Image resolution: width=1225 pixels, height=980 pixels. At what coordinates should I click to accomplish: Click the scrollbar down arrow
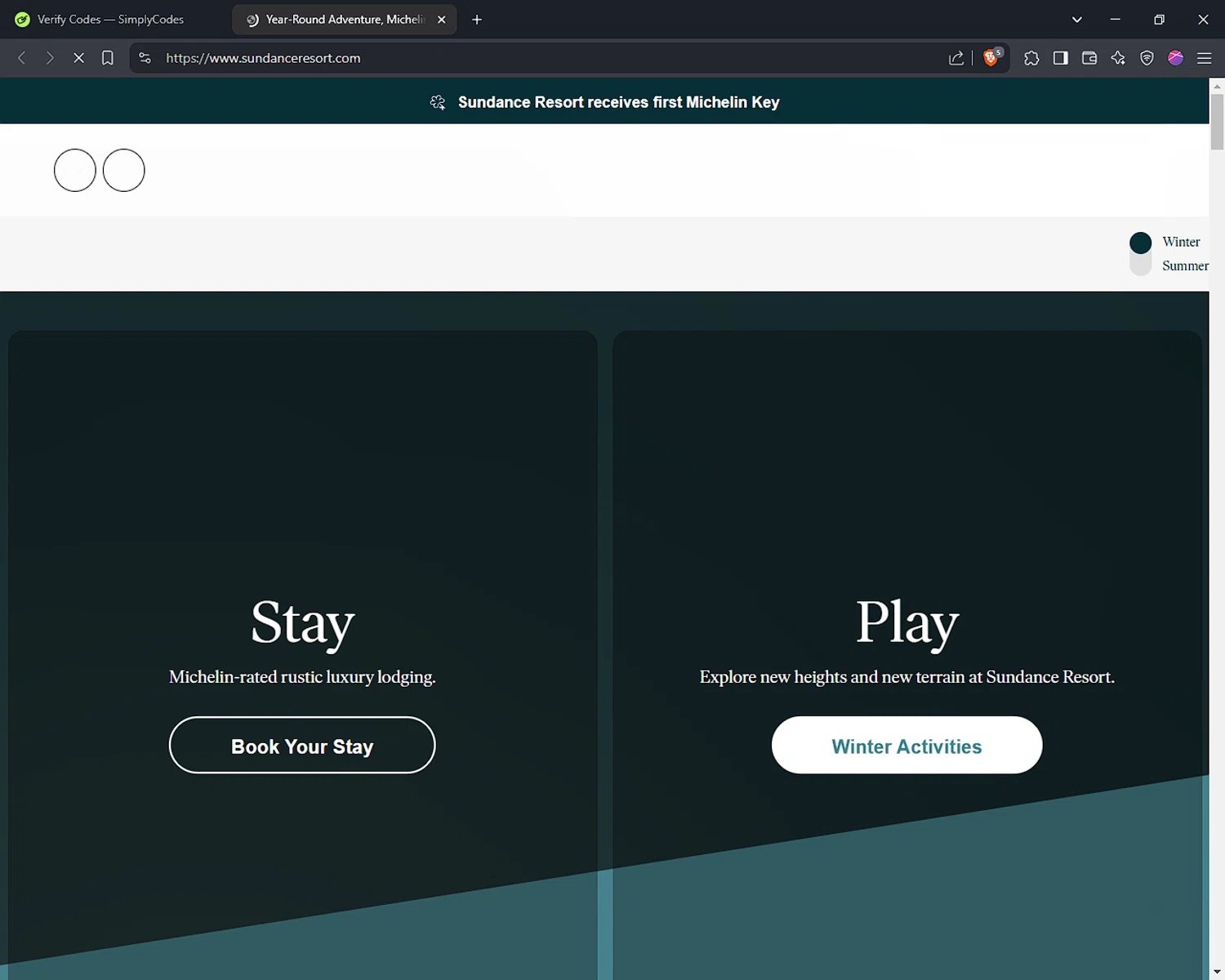pyautogui.click(x=1217, y=972)
